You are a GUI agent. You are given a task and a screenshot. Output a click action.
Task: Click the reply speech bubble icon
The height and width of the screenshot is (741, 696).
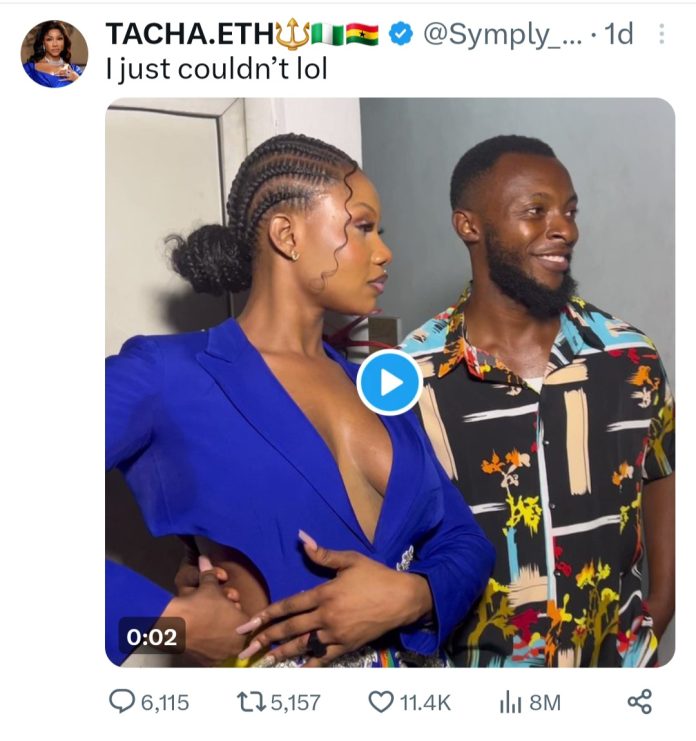tap(121, 702)
